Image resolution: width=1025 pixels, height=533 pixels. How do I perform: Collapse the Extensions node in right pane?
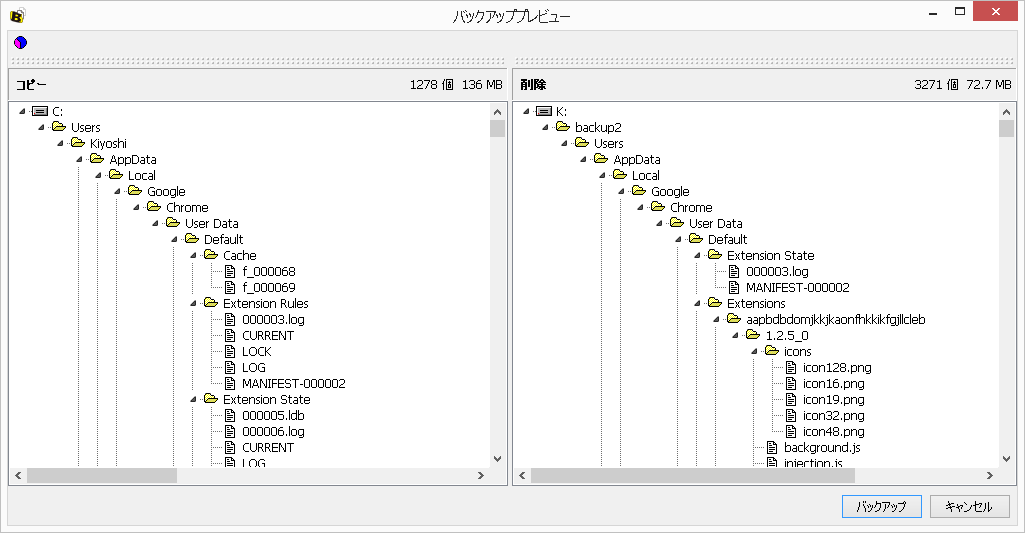(697, 303)
